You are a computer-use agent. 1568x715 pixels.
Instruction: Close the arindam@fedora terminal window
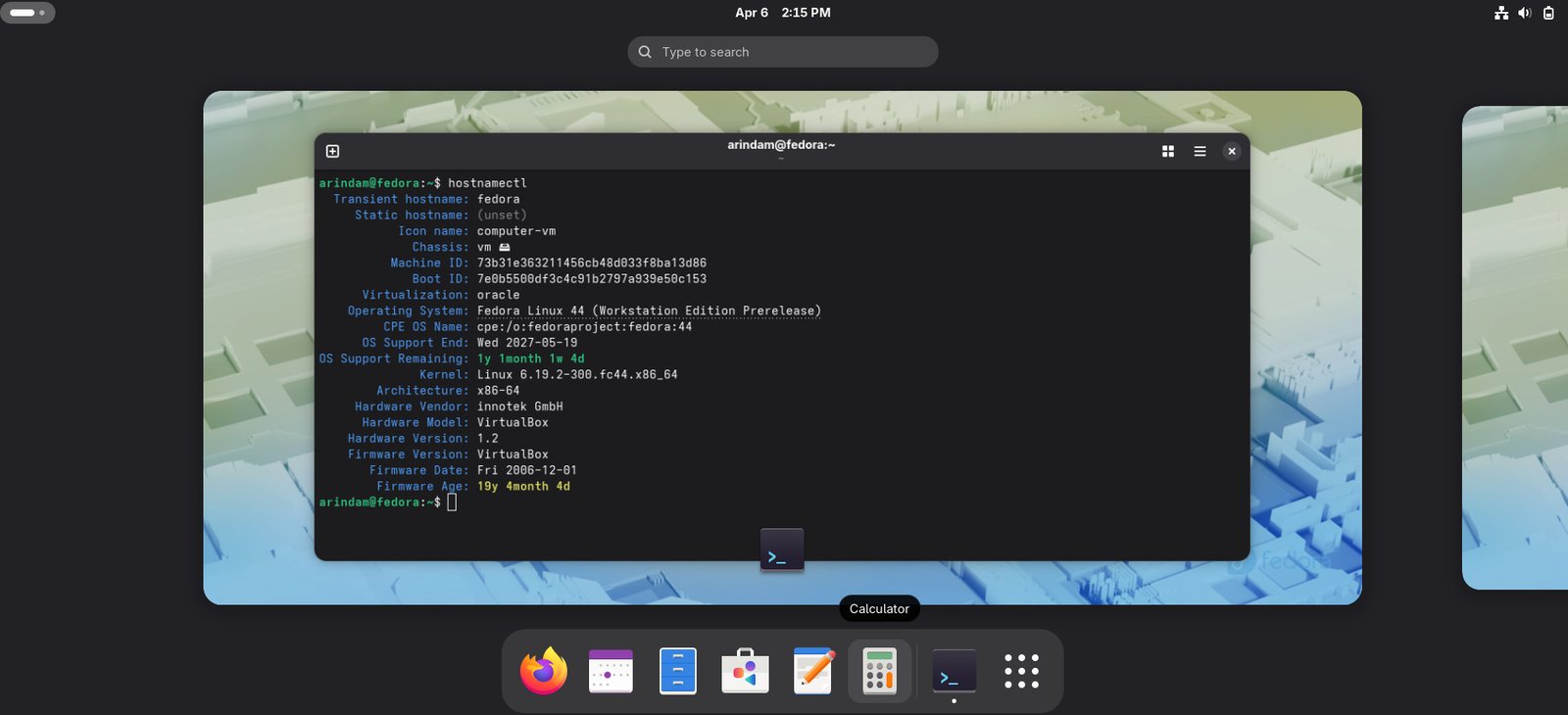[x=1232, y=151]
